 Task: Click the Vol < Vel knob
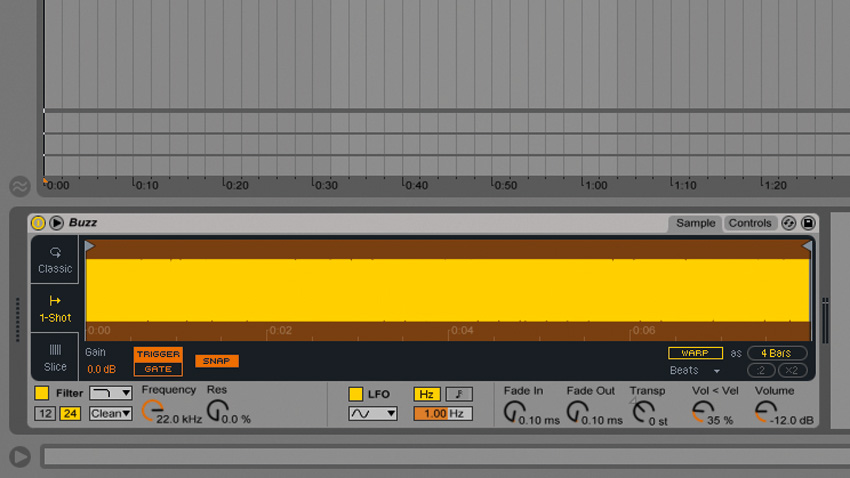(x=703, y=412)
